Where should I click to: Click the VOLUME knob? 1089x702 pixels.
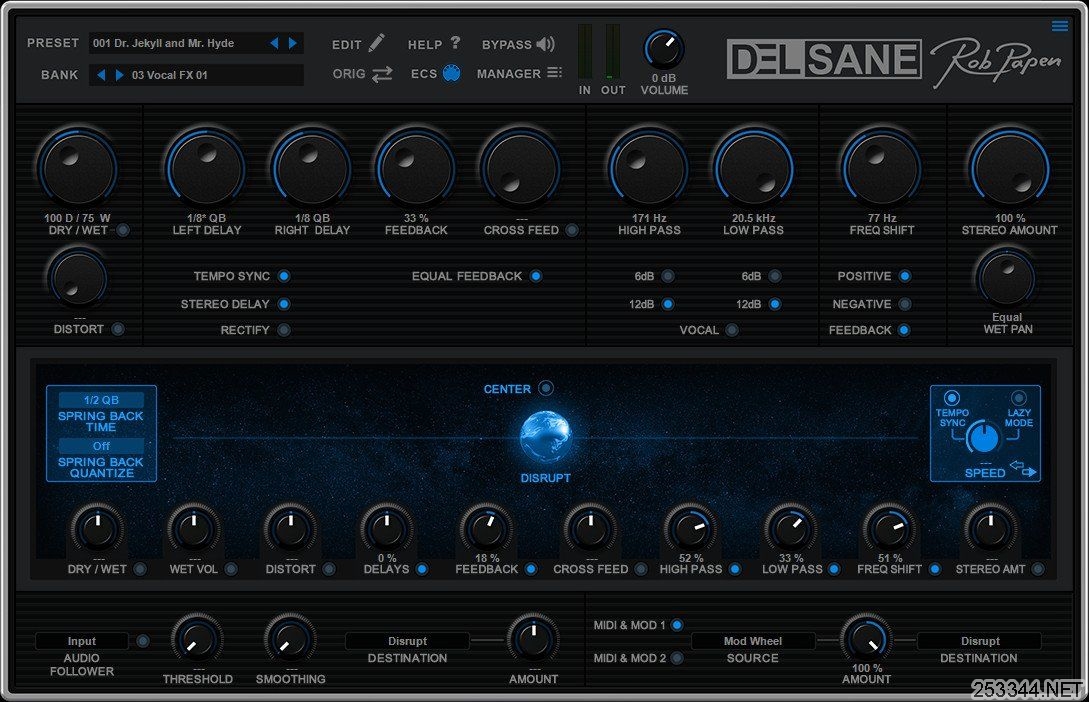click(664, 49)
